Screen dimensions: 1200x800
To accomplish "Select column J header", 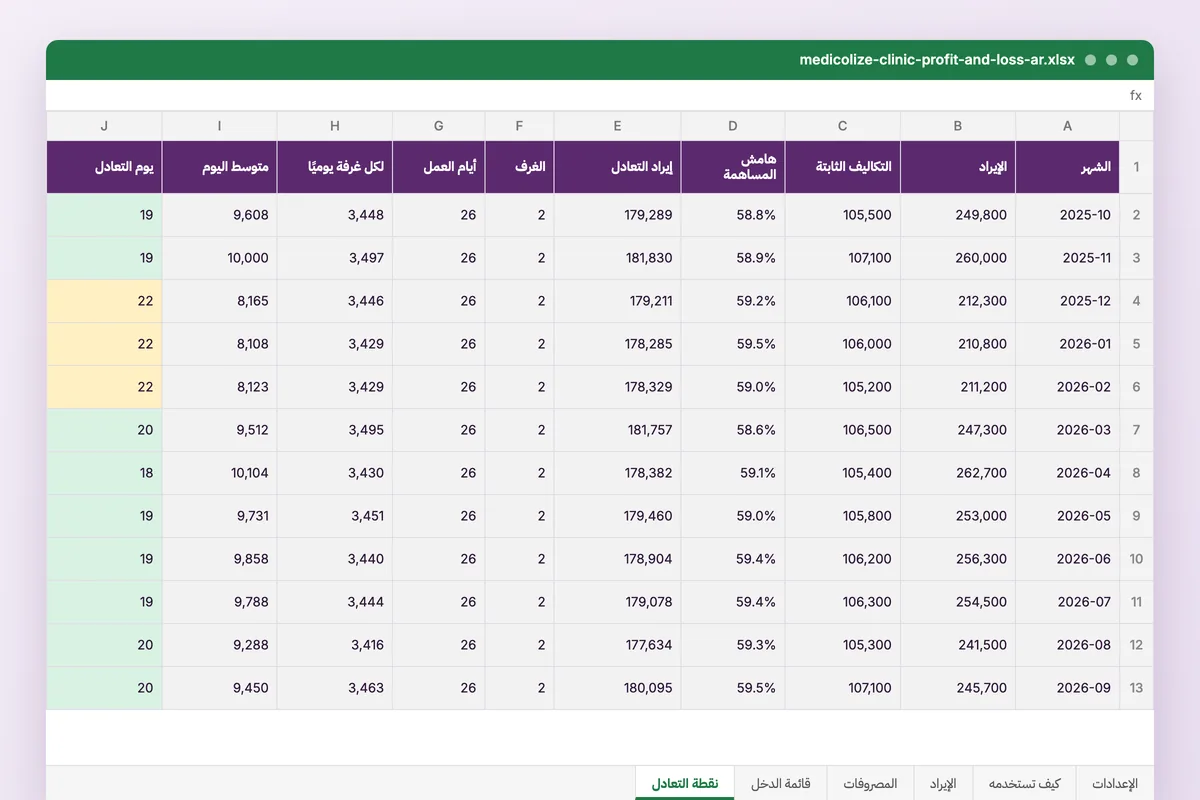I will pyautogui.click(x=104, y=126).
